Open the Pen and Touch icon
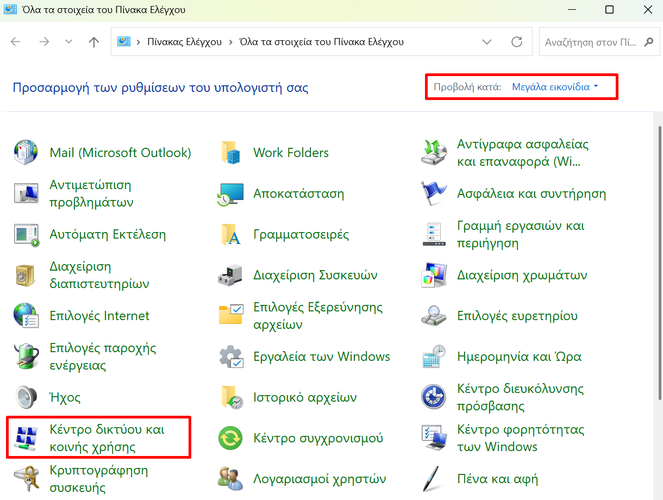The image size is (663, 500). click(x=433, y=478)
